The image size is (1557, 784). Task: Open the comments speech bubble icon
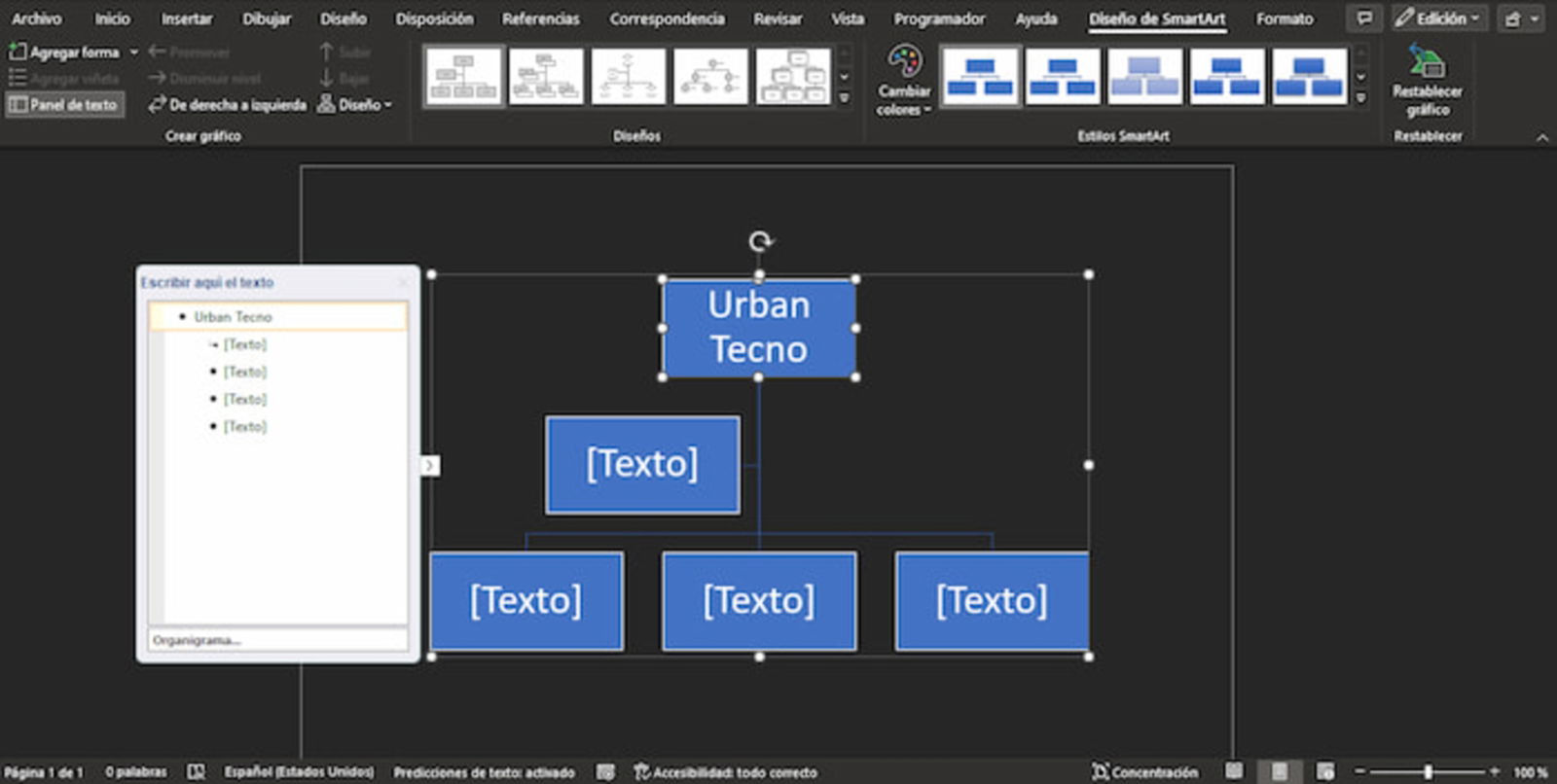pos(1364,18)
